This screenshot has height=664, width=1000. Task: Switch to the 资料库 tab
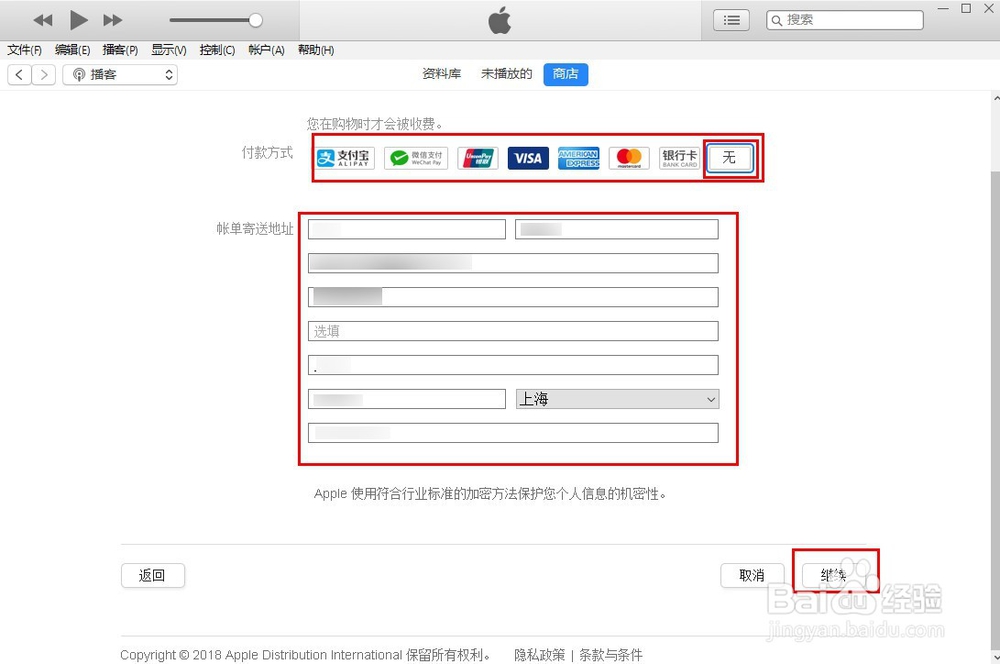coord(441,74)
